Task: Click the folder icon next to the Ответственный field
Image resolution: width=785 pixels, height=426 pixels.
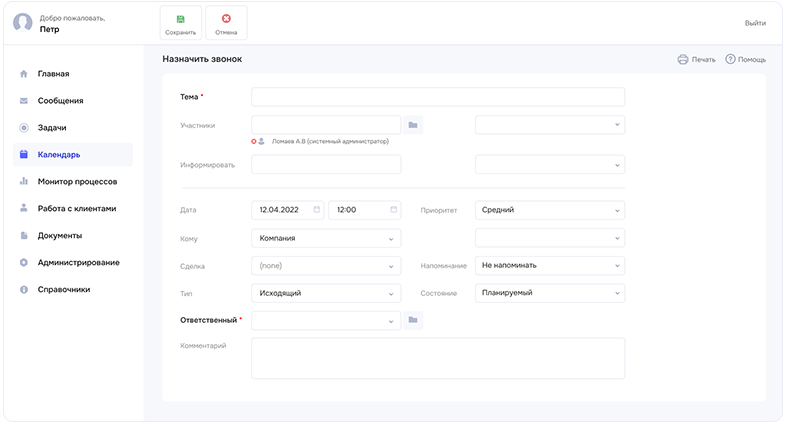Action: 414,320
